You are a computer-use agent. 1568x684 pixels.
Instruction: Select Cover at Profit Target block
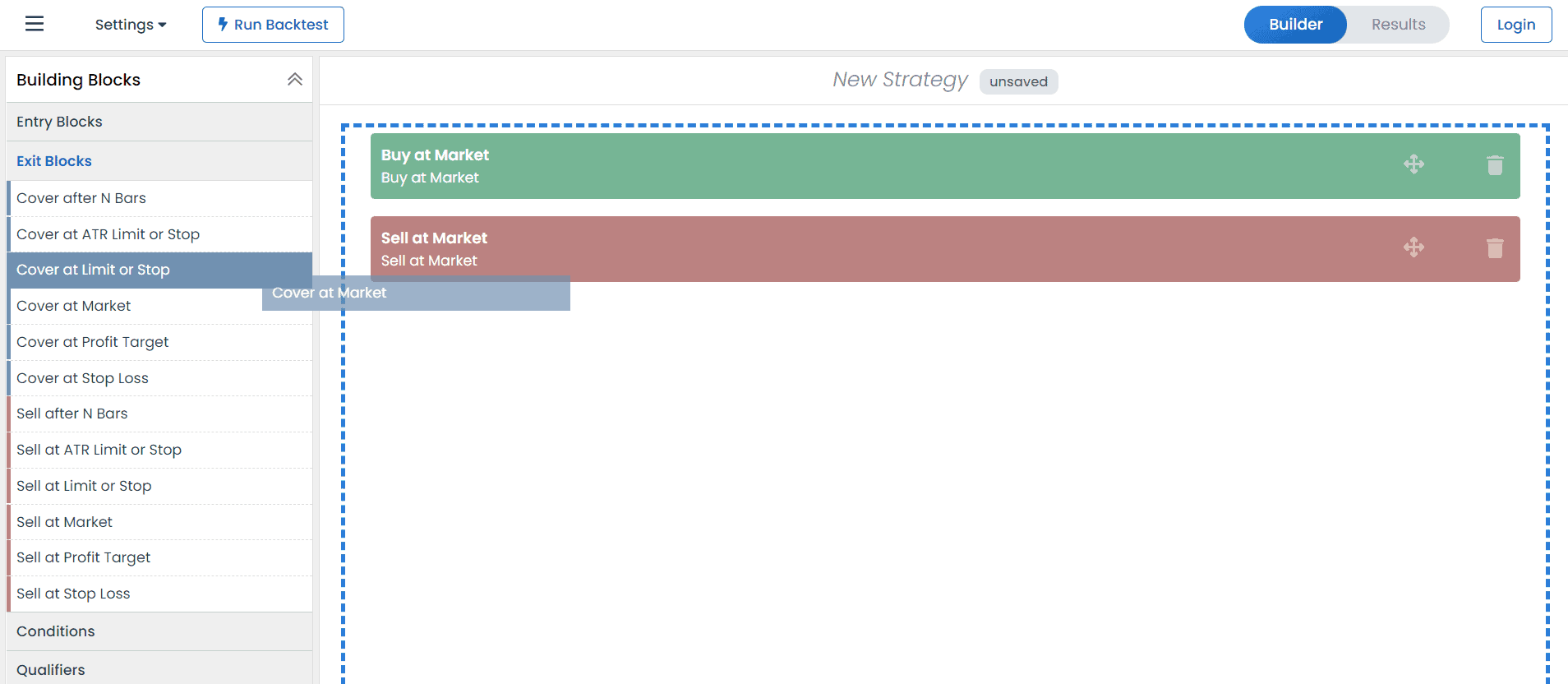point(93,342)
